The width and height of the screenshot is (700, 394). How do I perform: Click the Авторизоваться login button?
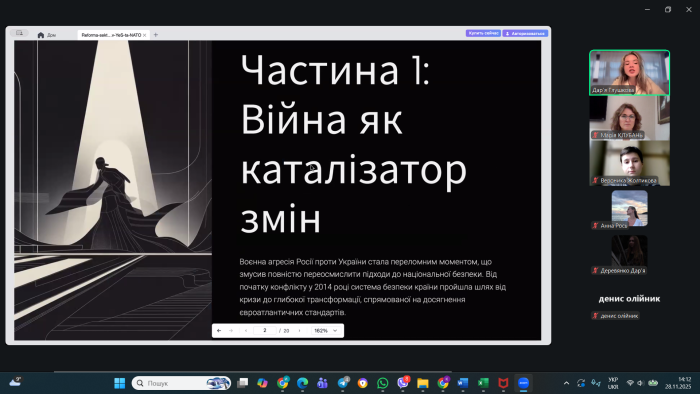[525, 33]
